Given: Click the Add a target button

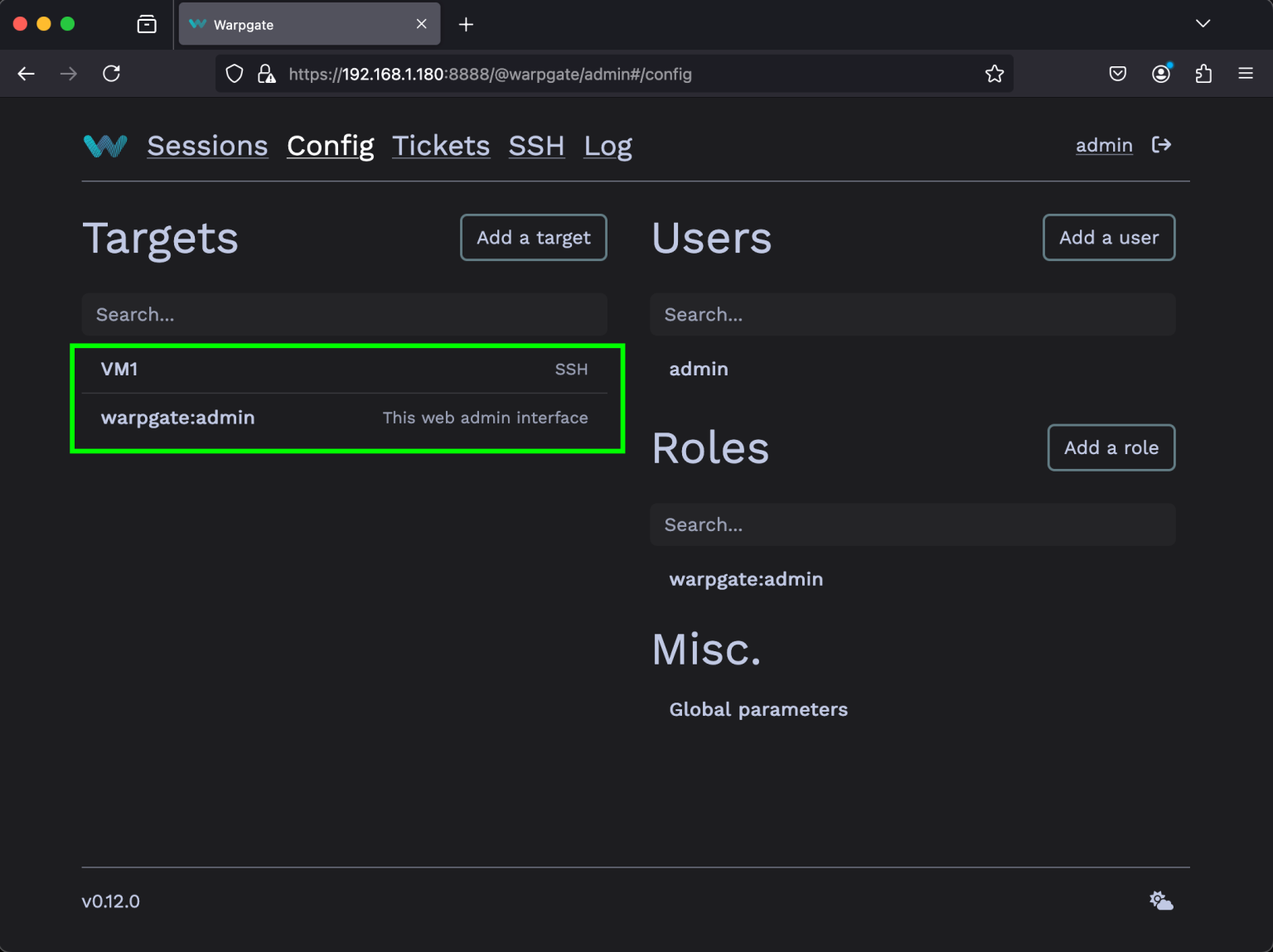Looking at the screenshot, I should click(533, 237).
